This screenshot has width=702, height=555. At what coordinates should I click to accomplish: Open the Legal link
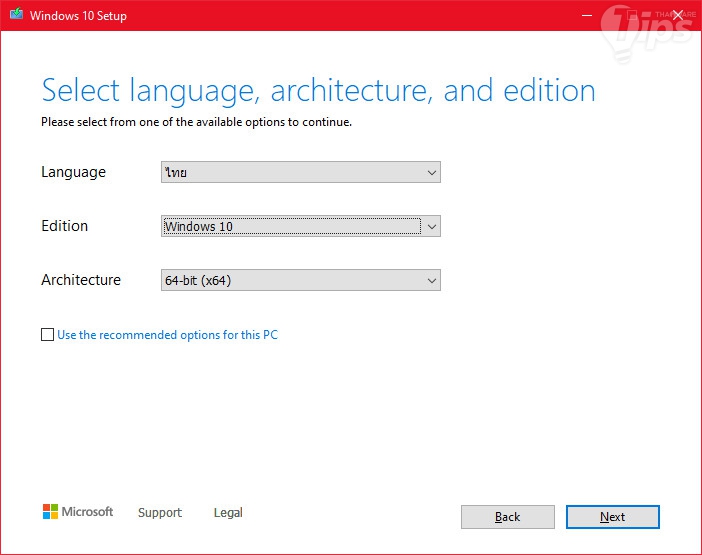(228, 512)
